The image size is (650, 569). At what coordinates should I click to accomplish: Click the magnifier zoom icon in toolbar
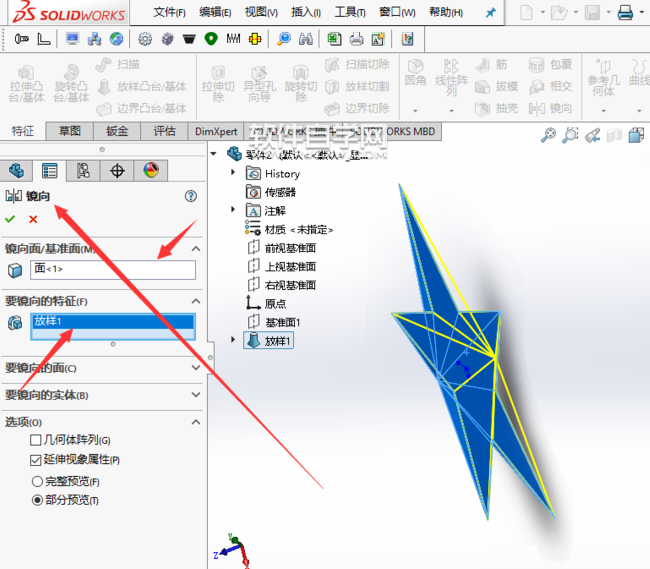click(x=284, y=39)
